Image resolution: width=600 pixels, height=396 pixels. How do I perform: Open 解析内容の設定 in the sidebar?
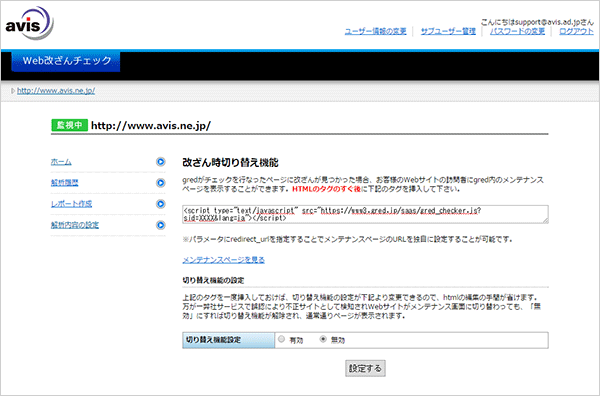tap(75, 225)
